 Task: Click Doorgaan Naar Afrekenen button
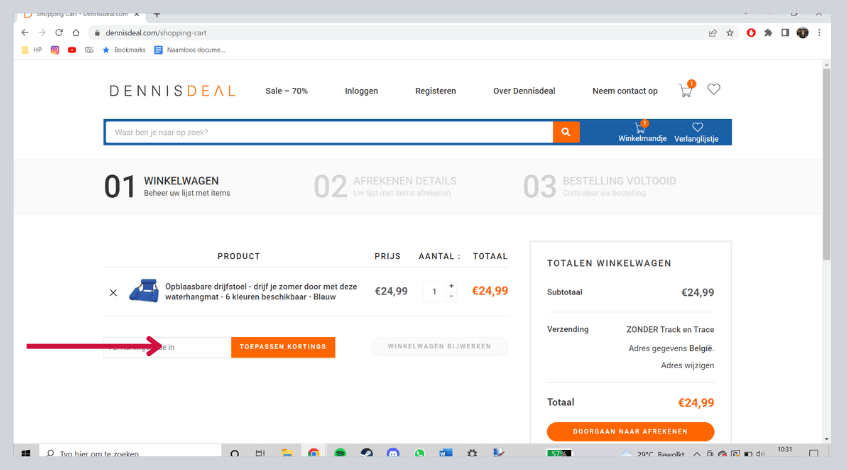[630, 431]
